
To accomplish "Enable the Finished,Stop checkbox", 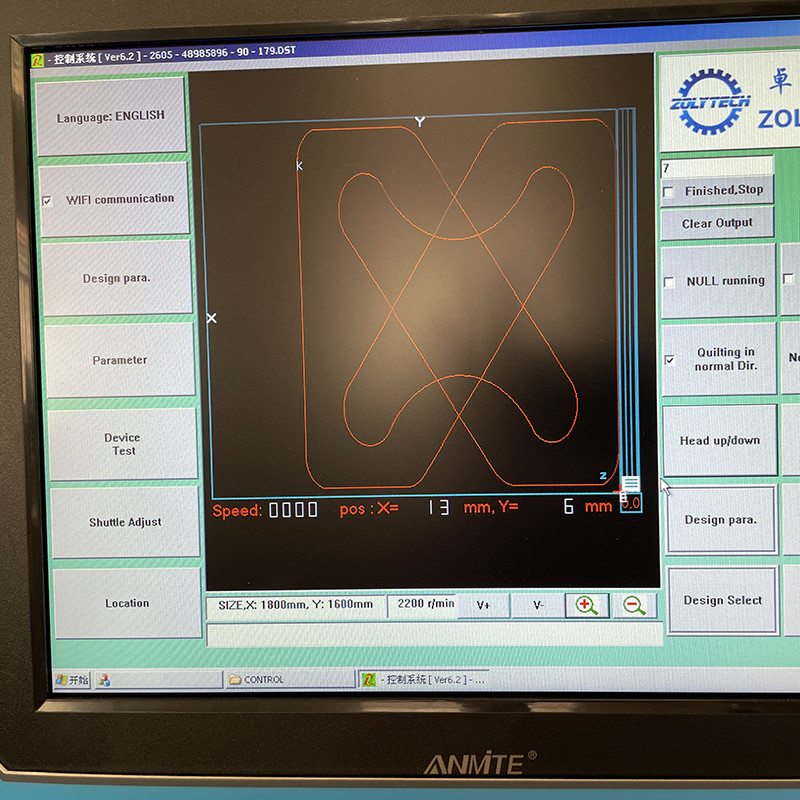I will coord(668,191).
